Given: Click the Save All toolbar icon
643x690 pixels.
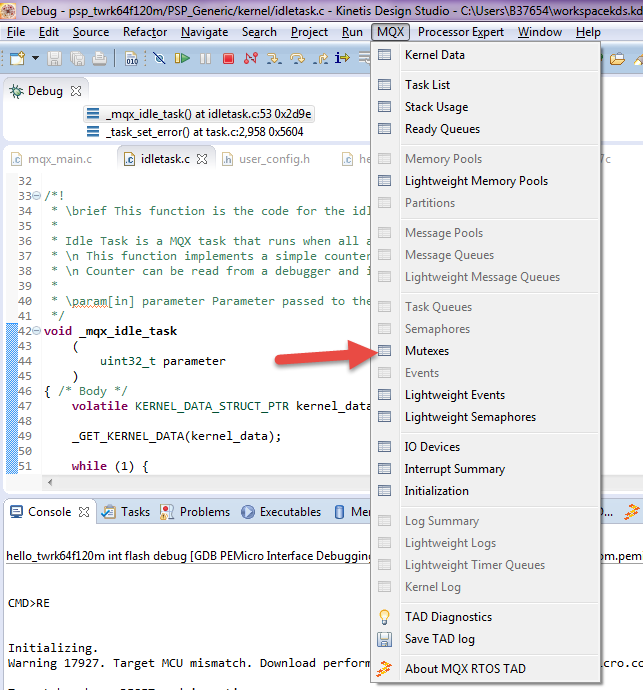Looking at the screenshot, I should tap(77, 58).
